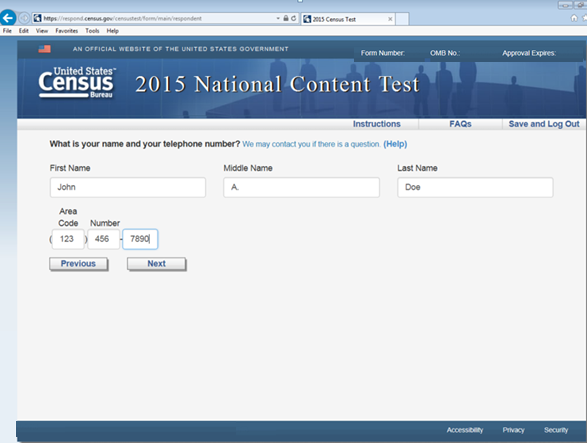Image resolution: width=587 pixels, height=443 pixels.
Task: Open the Help menu
Action: click(113, 31)
